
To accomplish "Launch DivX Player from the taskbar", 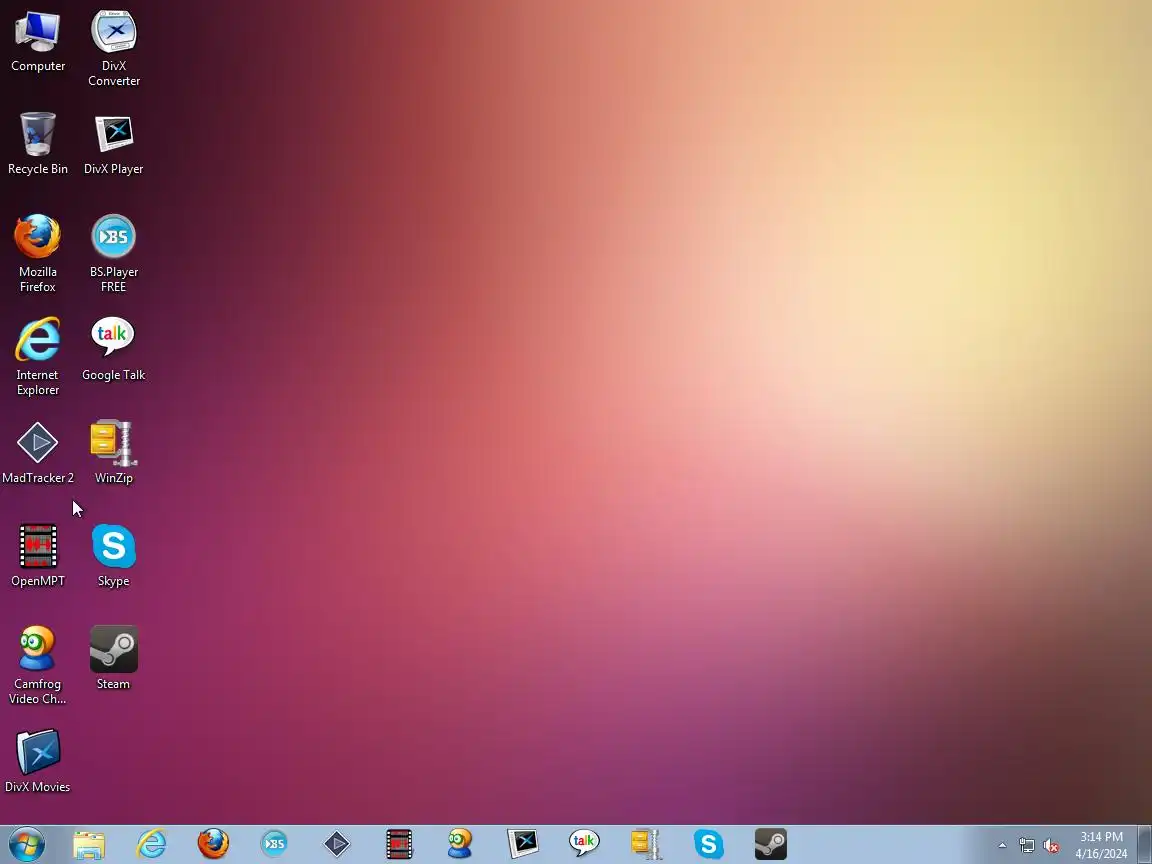I will (523, 844).
